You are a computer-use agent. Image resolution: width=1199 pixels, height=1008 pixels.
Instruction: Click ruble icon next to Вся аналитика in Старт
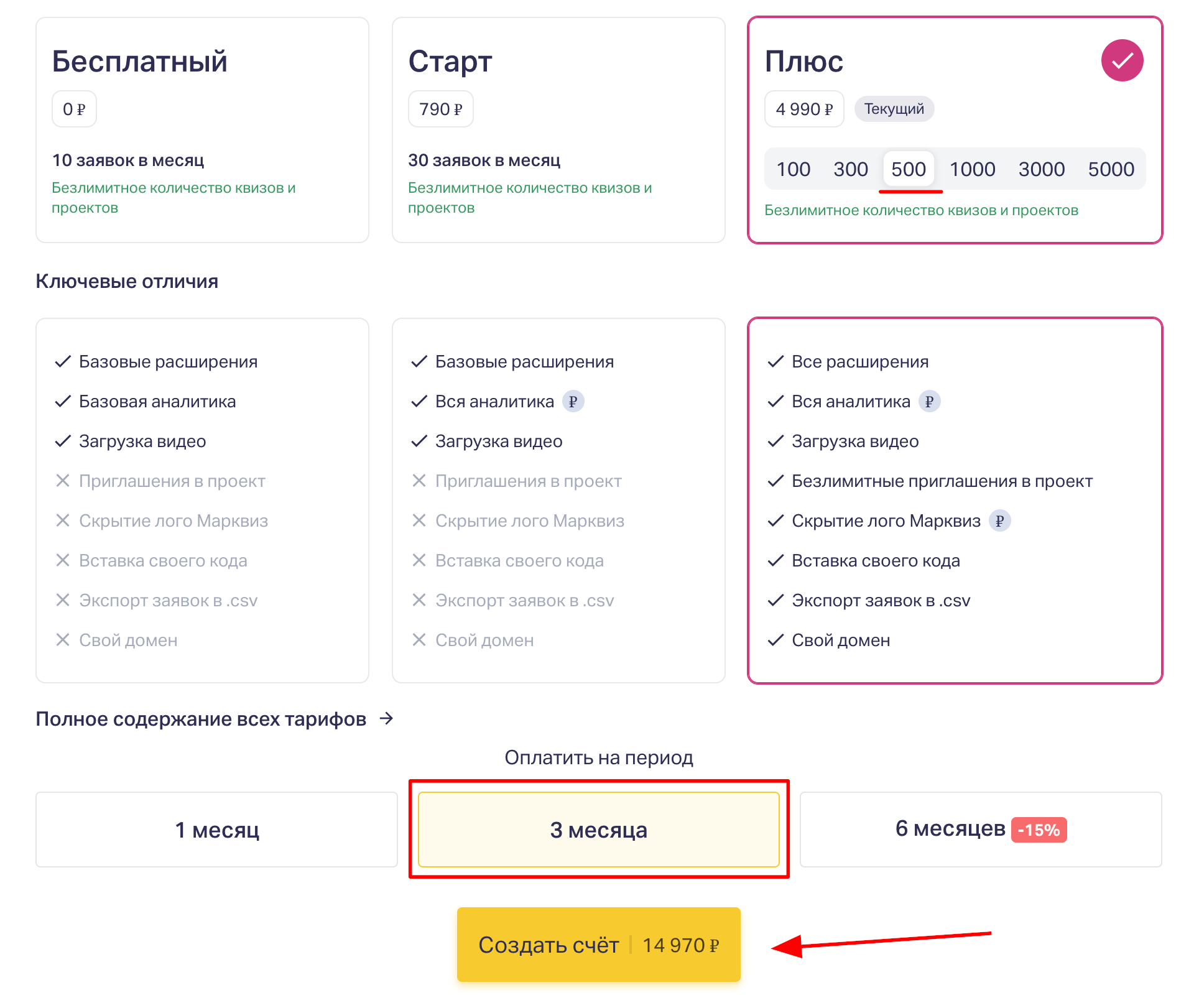[x=573, y=402]
